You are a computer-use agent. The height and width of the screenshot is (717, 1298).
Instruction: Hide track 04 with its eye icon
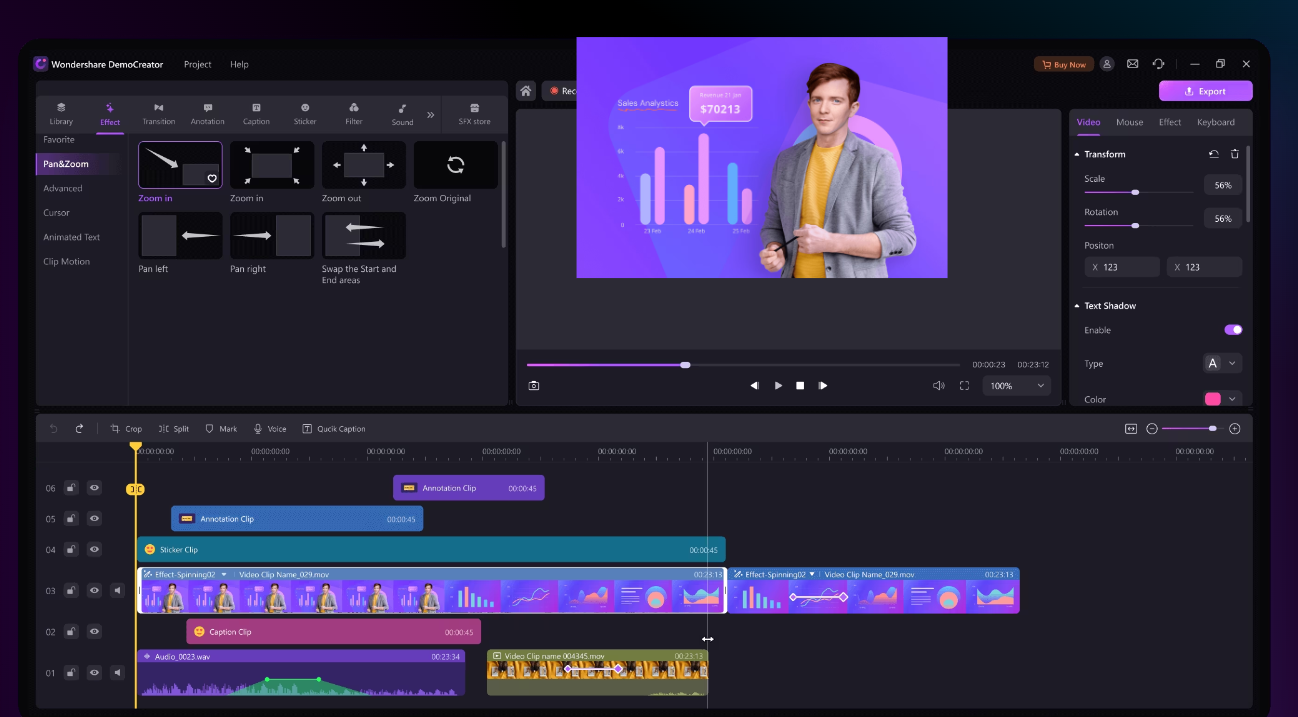point(93,549)
